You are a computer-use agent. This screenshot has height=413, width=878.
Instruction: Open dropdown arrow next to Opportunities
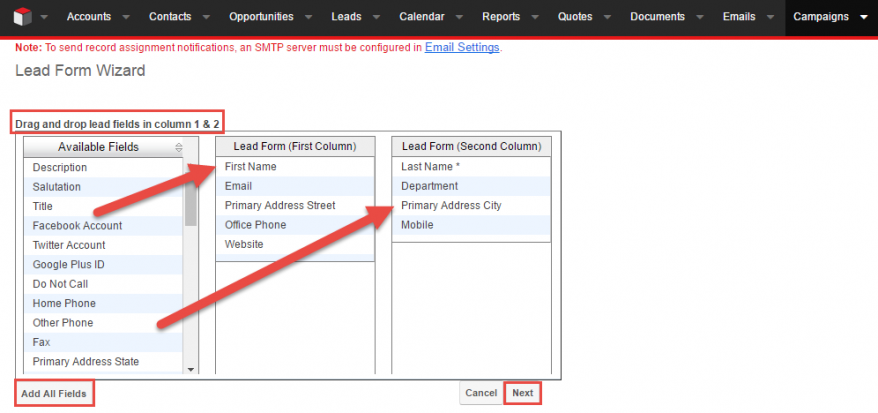(x=308, y=17)
